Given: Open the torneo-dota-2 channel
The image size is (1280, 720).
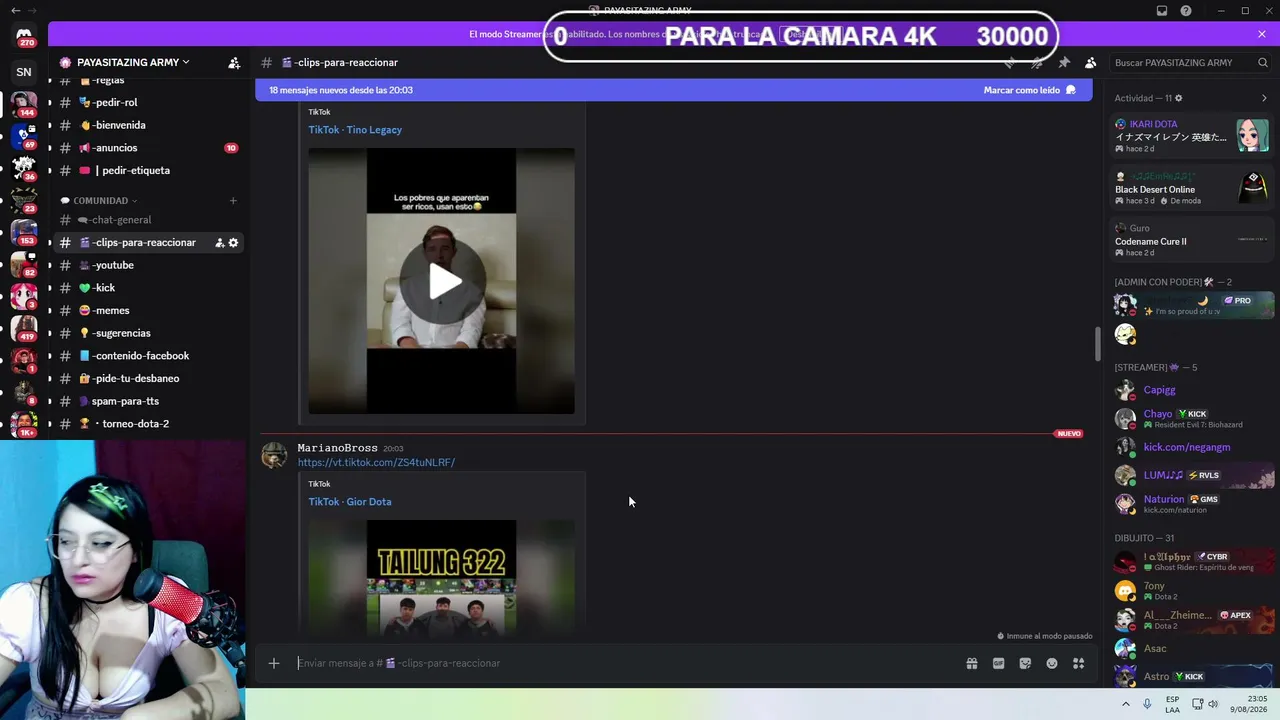Looking at the screenshot, I should [x=148, y=424].
